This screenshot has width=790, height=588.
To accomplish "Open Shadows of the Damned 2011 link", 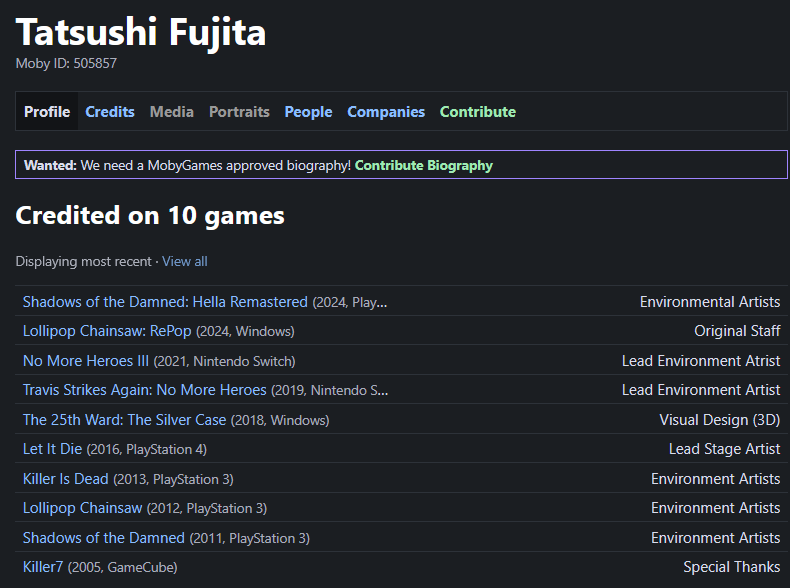I will (104, 538).
